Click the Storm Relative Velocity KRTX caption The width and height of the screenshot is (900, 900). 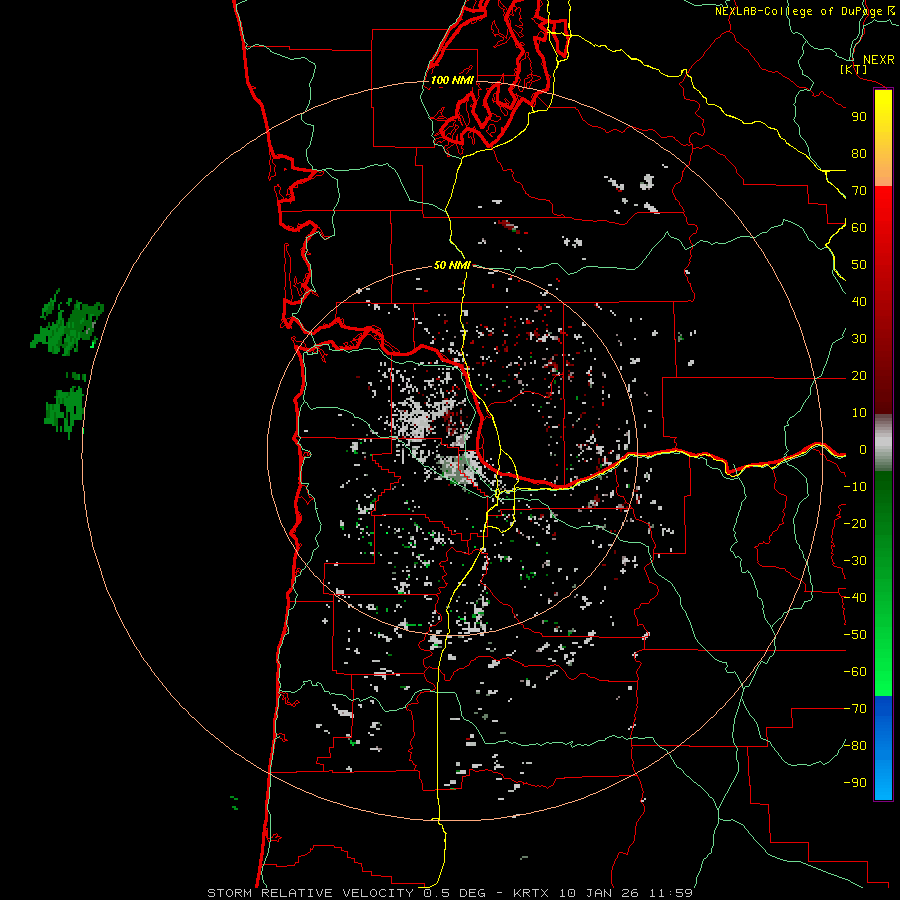pyautogui.click(x=450, y=893)
